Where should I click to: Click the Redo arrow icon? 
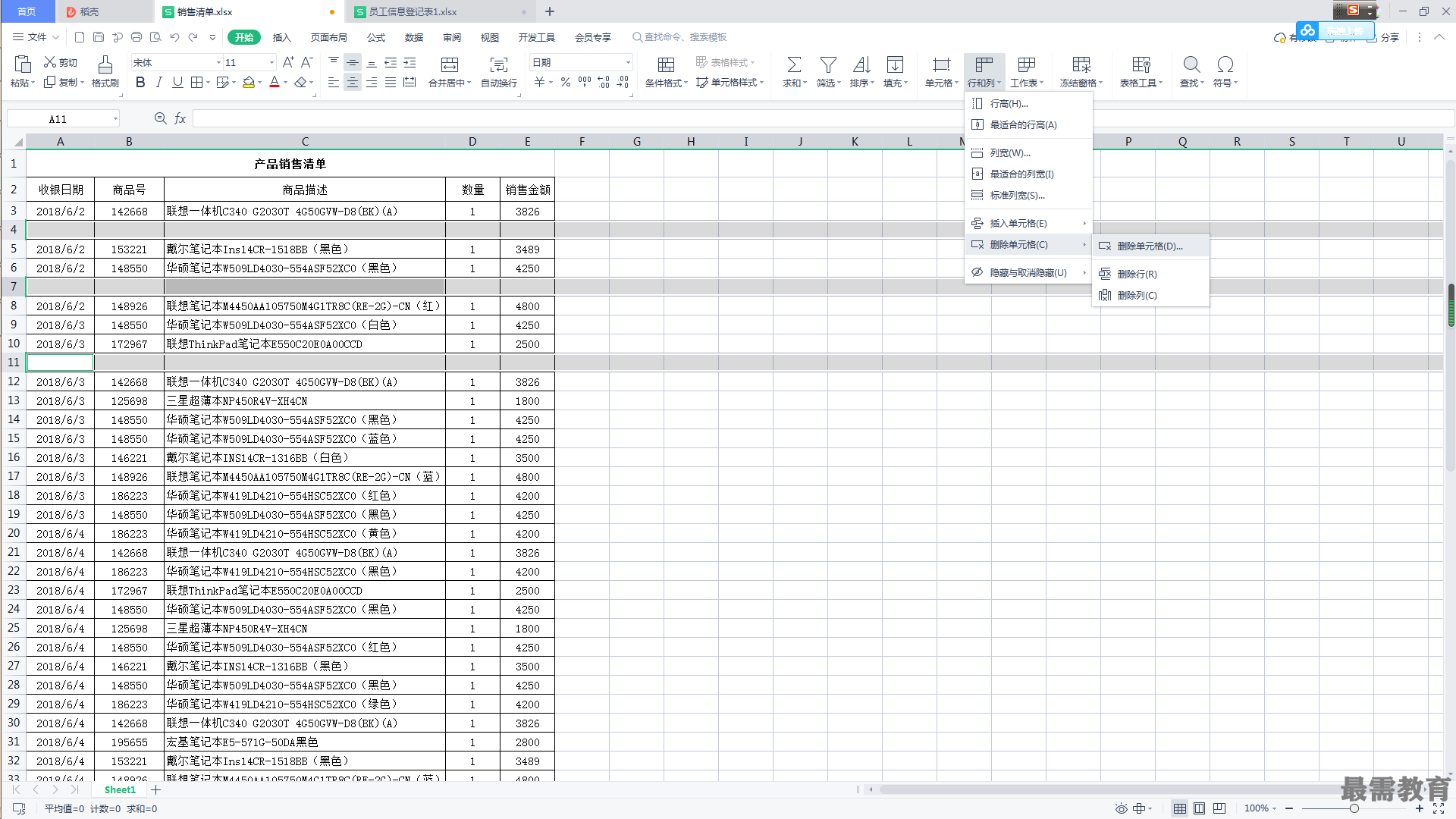pyautogui.click(x=193, y=37)
